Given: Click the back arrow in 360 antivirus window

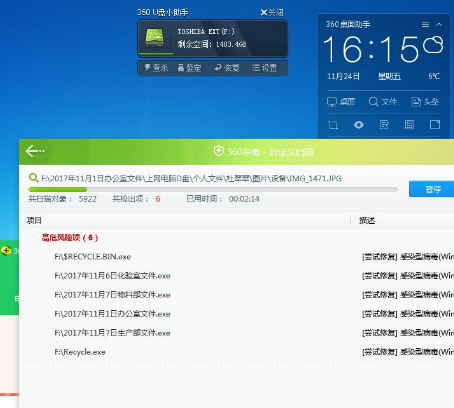Looking at the screenshot, I should 35,151.
